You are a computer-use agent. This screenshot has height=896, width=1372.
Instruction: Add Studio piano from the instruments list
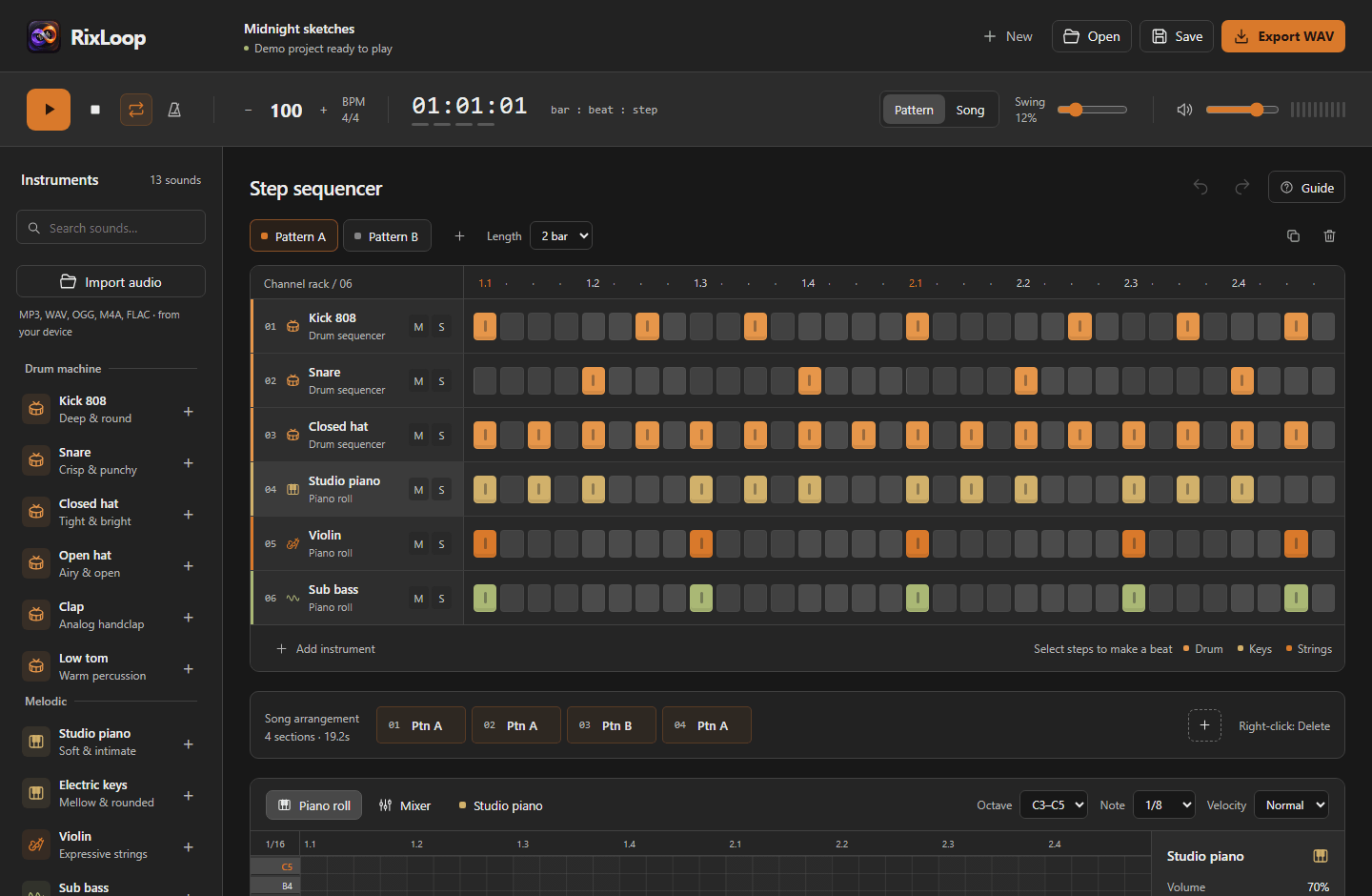pyautogui.click(x=189, y=743)
